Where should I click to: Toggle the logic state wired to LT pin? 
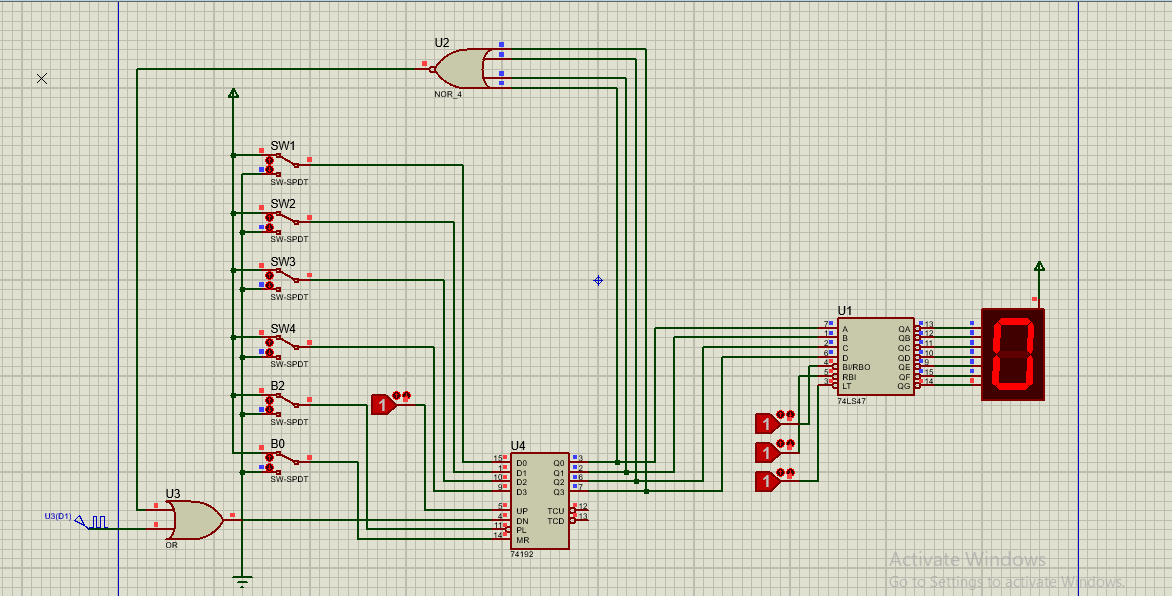[x=768, y=482]
